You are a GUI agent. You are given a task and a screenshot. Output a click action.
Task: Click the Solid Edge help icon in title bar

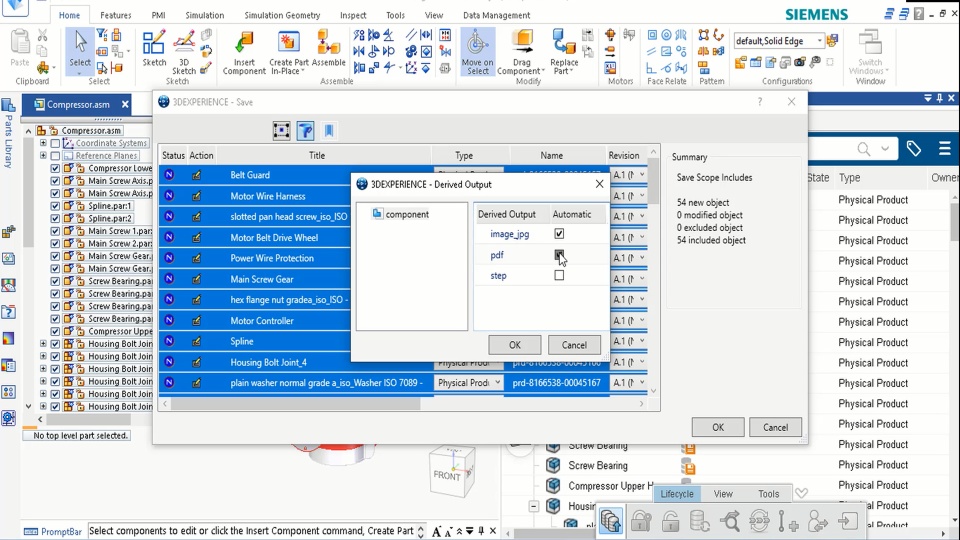919,13
